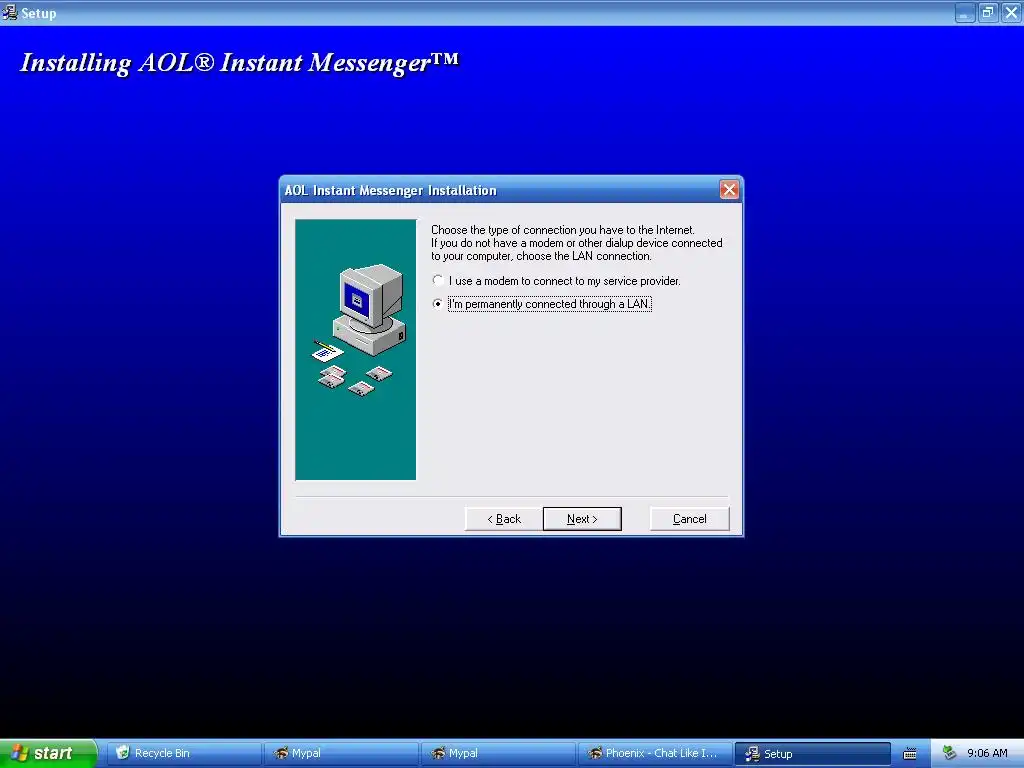Click the Recycle Bin icon in taskbar

tap(123, 753)
